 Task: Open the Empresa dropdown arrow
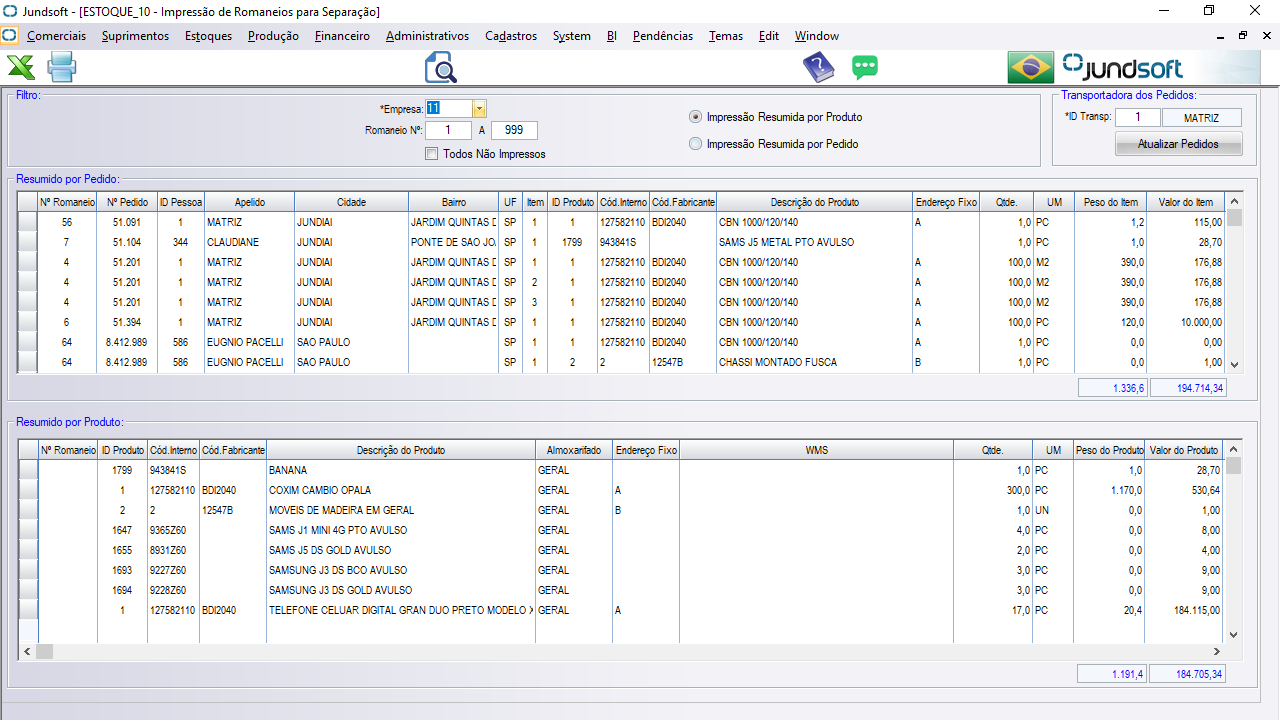[x=479, y=109]
